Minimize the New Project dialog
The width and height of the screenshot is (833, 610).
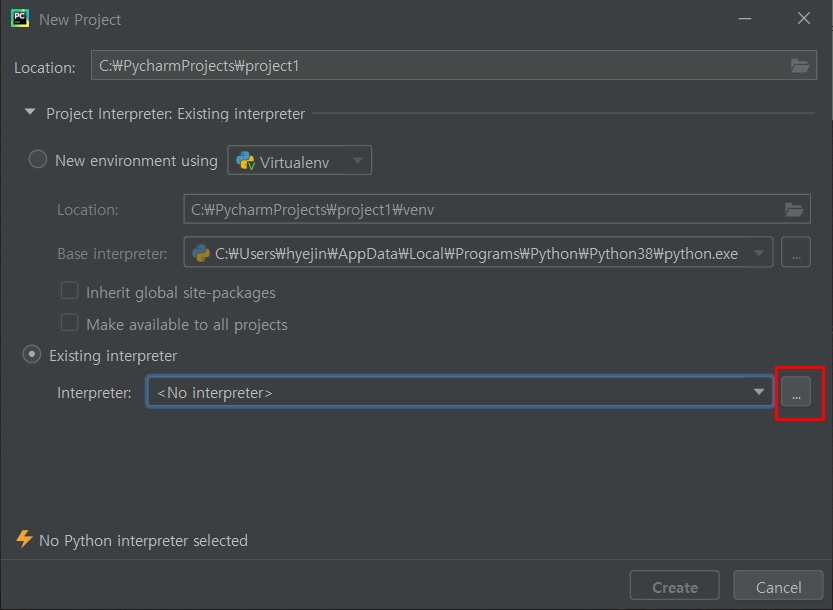pos(745,19)
